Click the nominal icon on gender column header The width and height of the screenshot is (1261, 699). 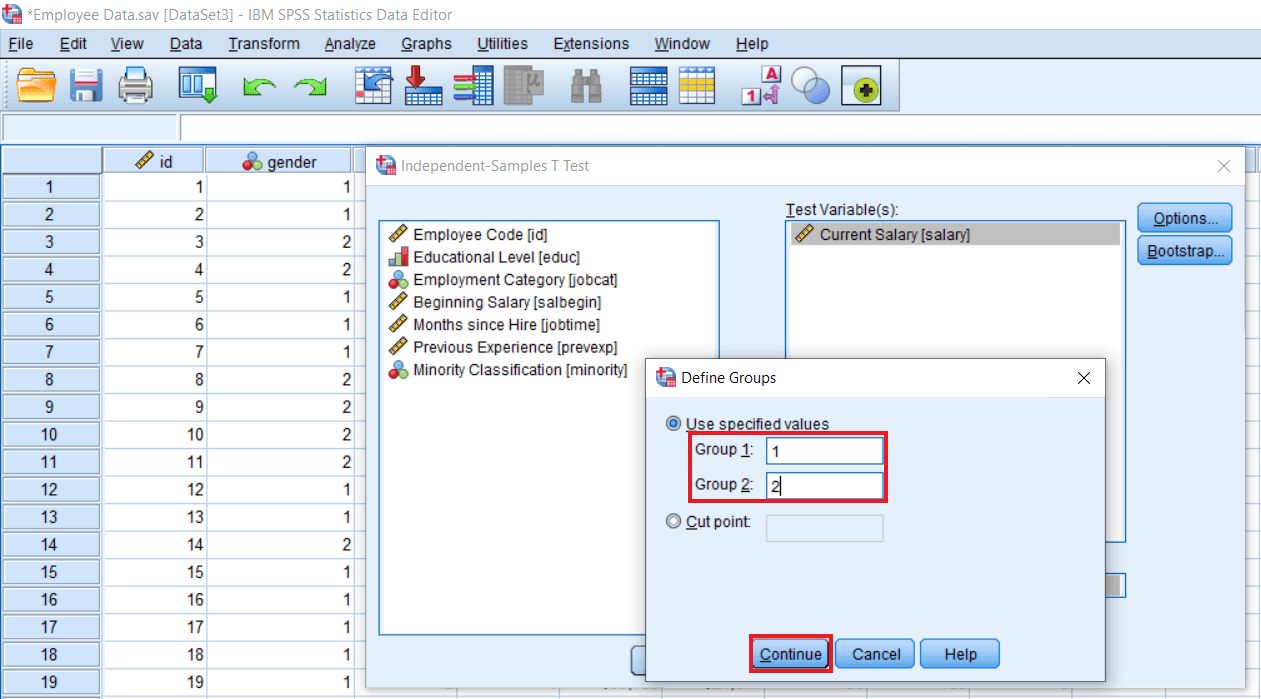click(252, 161)
